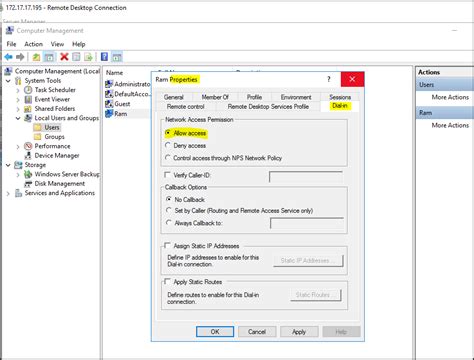Viewport: 474px width, 360px height.
Task: Select the No Callback radio button
Action: coord(169,199)
